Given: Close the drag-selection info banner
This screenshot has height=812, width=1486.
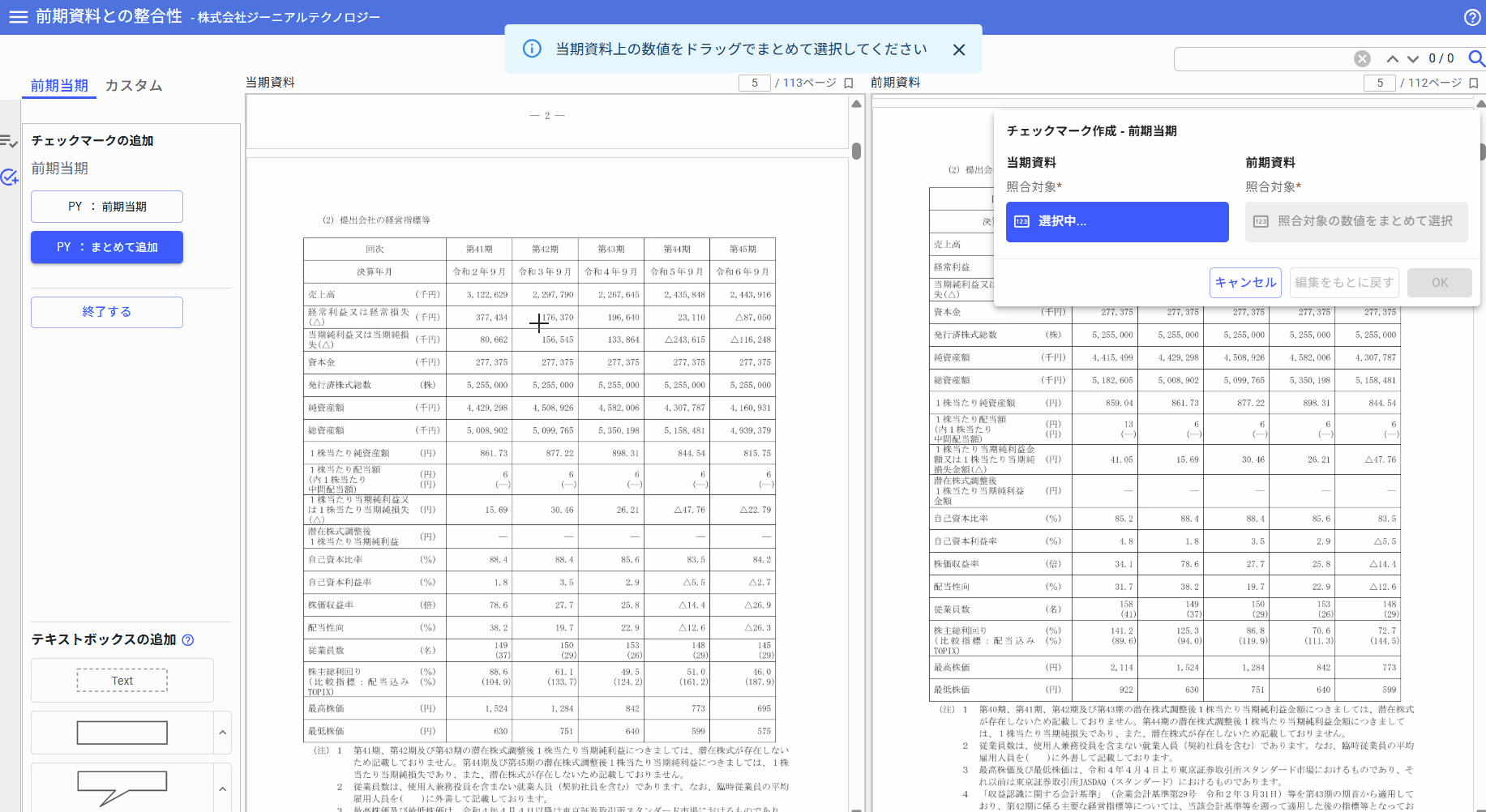Looking at the screenshot, I should pos(959,49).
